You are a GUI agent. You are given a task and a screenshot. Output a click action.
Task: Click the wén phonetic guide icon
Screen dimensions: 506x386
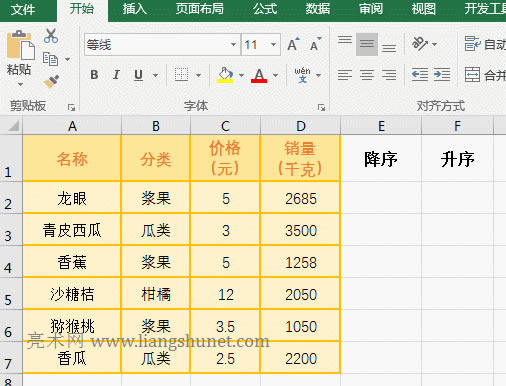pos(302,75)
